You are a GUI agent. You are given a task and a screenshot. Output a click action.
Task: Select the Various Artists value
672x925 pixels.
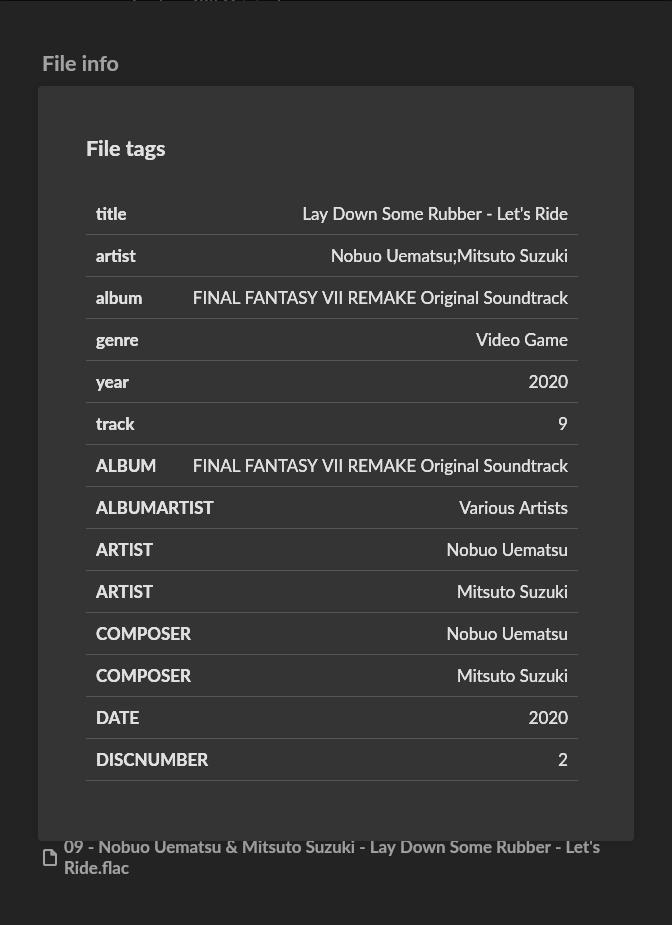(x=513, y=508)
